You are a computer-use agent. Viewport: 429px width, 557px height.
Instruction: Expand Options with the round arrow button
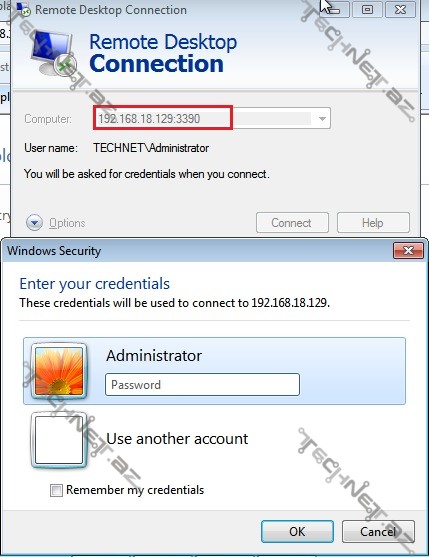[x=34, y=223]
